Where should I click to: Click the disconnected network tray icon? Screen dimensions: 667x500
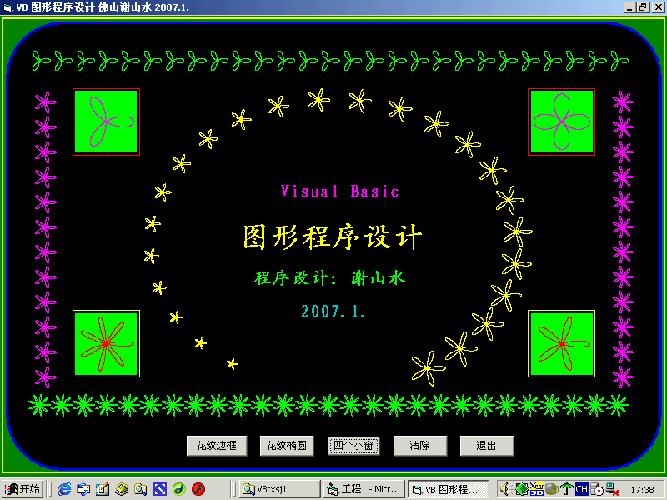click(612, 489)
